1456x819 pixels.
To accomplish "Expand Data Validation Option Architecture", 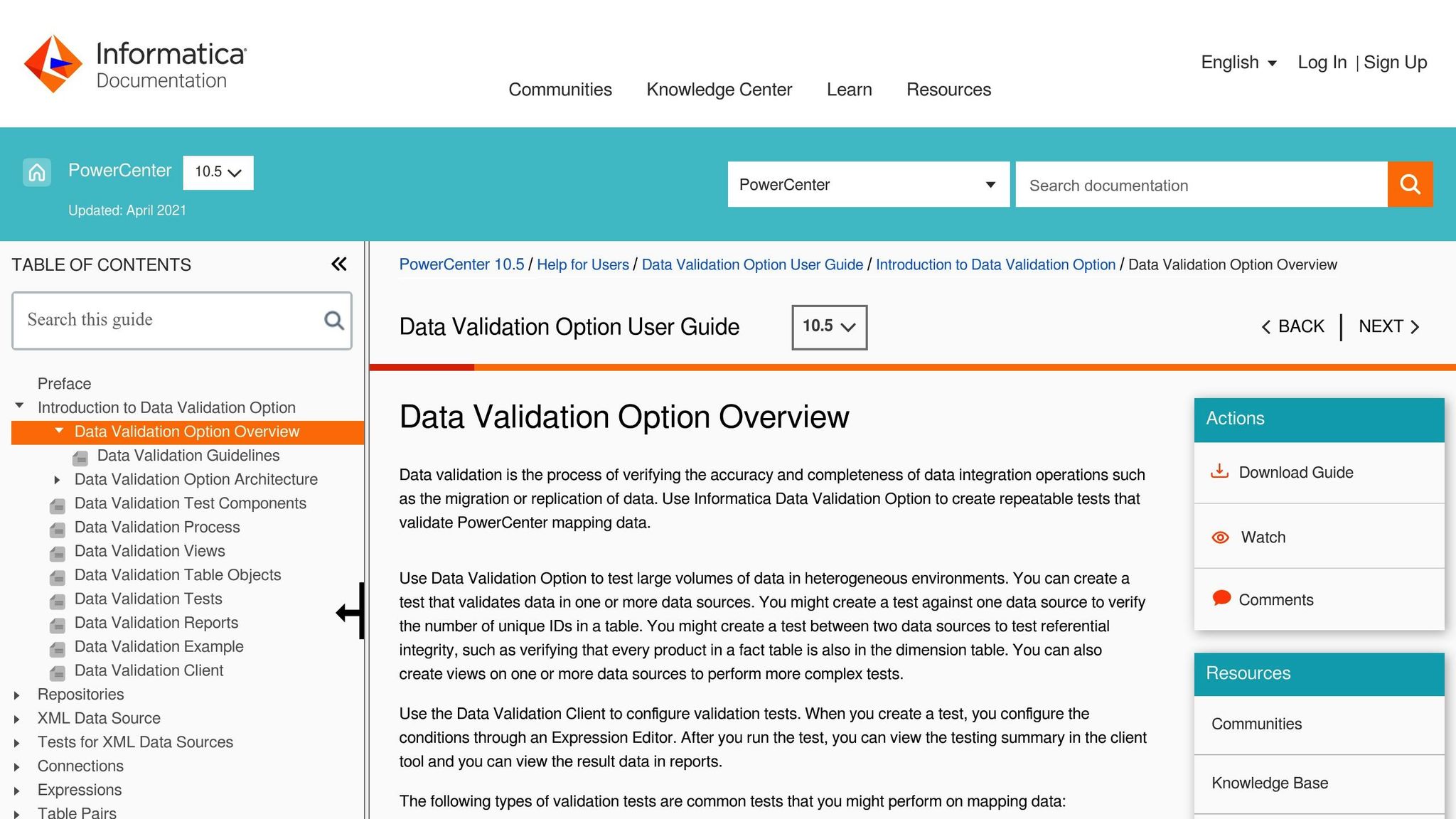I will 57,480.
